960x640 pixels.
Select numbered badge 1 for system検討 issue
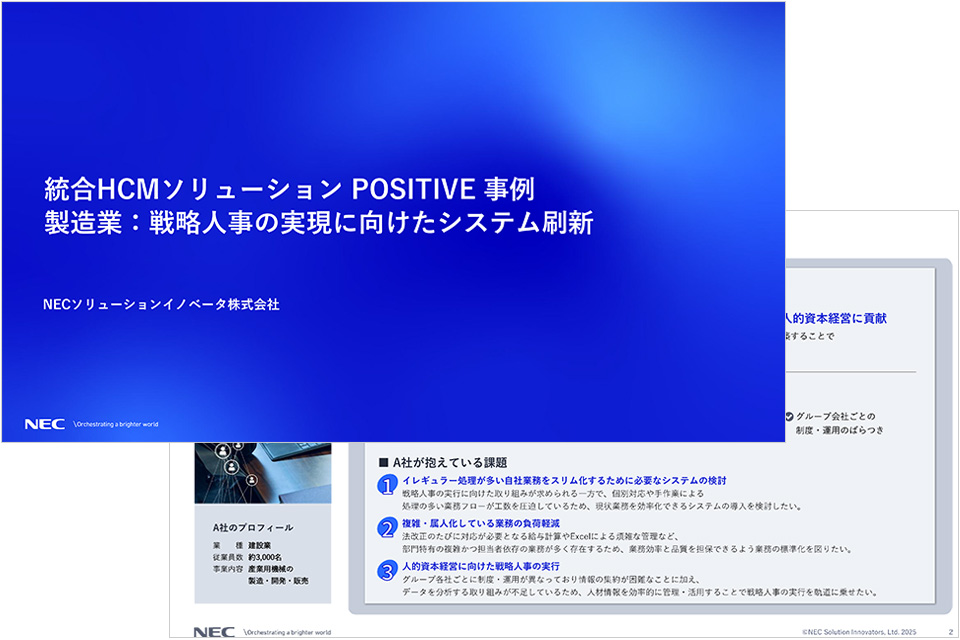(x=387, y=486)
